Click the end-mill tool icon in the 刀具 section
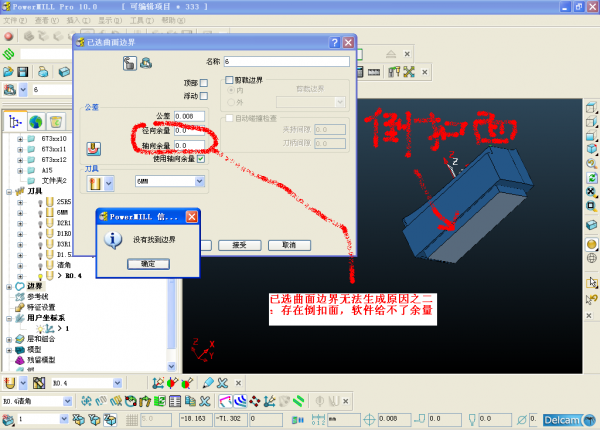This screenshot has width=600, height=430. point(95,183)
